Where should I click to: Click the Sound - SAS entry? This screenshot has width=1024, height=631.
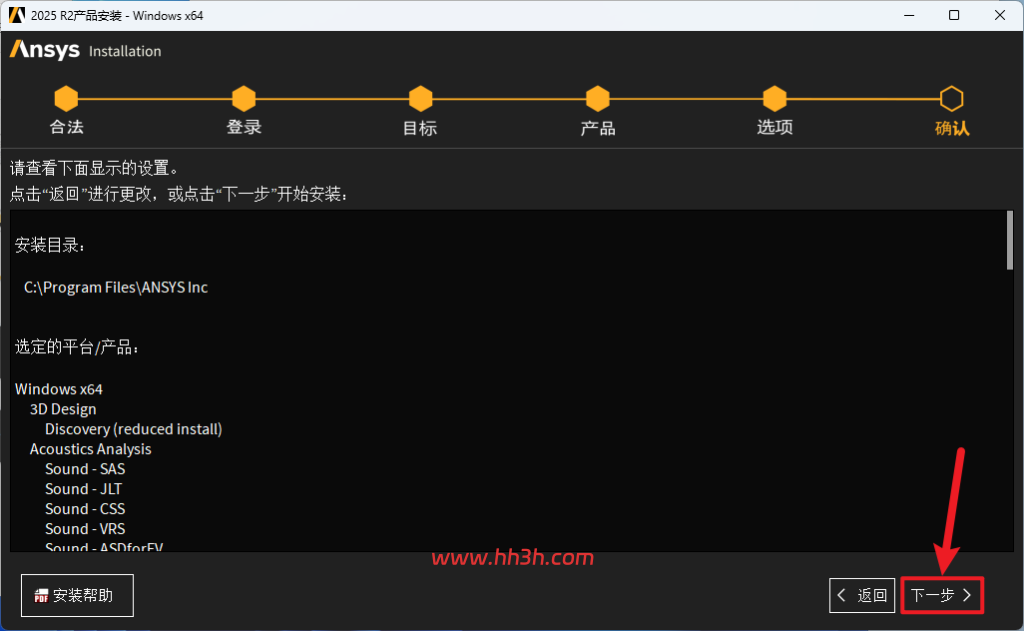85,469
